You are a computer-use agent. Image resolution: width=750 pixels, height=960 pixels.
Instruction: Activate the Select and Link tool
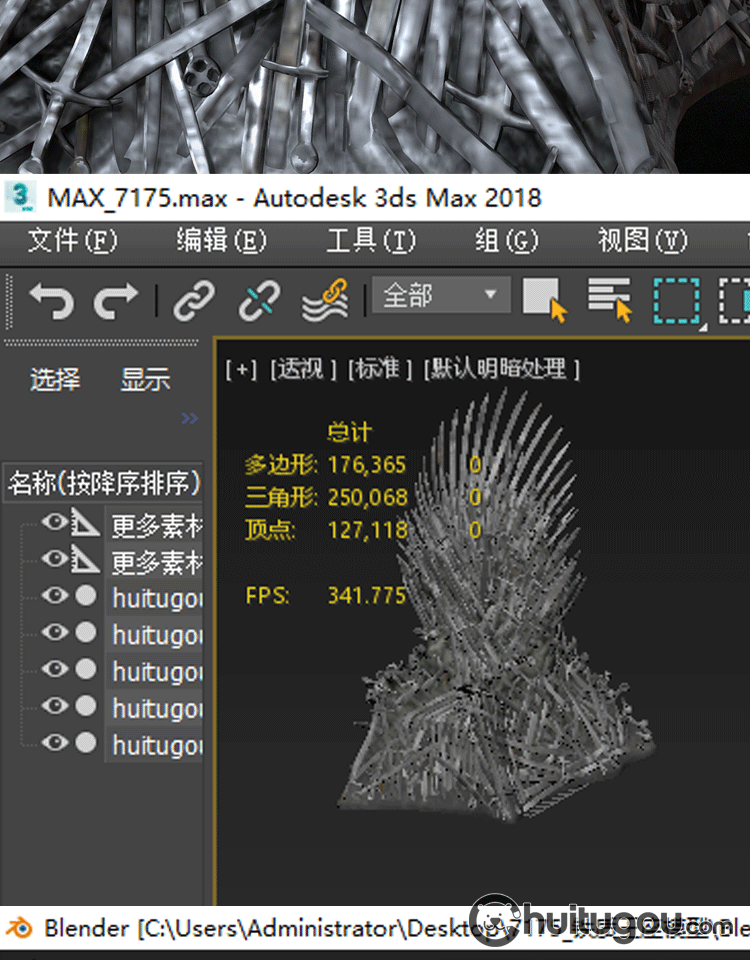pyautogui.click(x=194, y=299)
